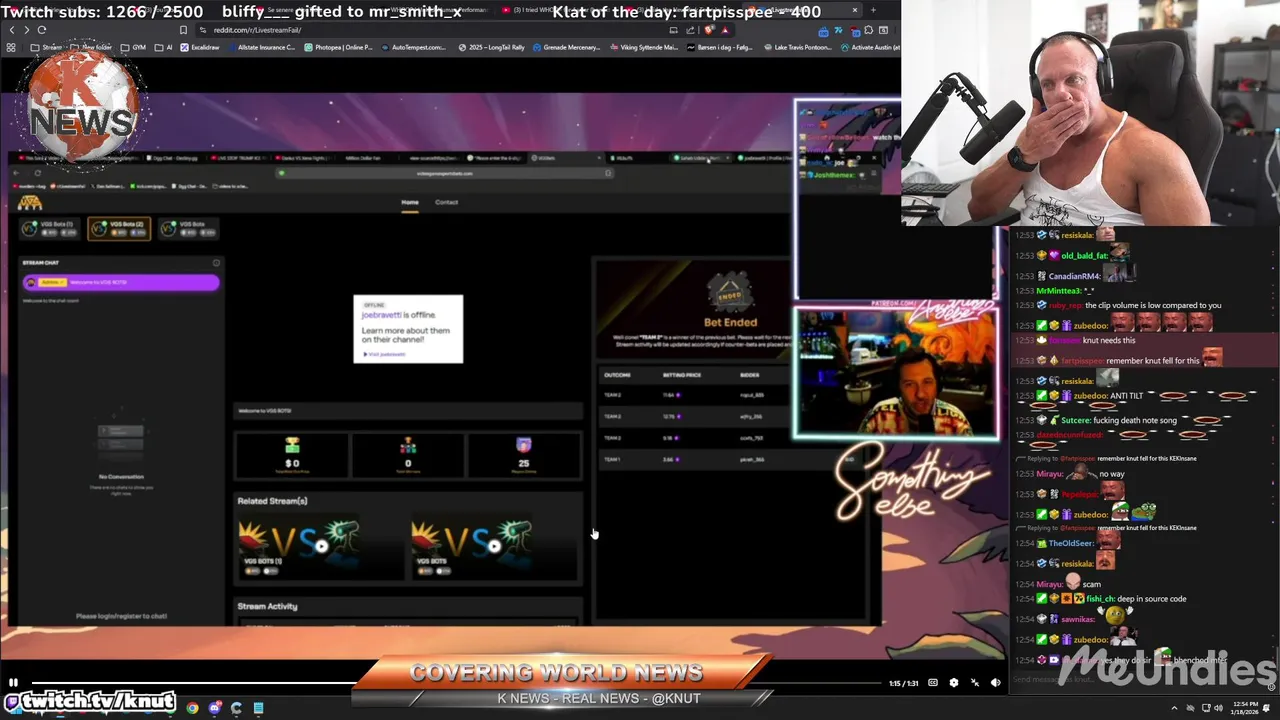
Task: Open Discord from the taskbar
Action: click(214, 708)
